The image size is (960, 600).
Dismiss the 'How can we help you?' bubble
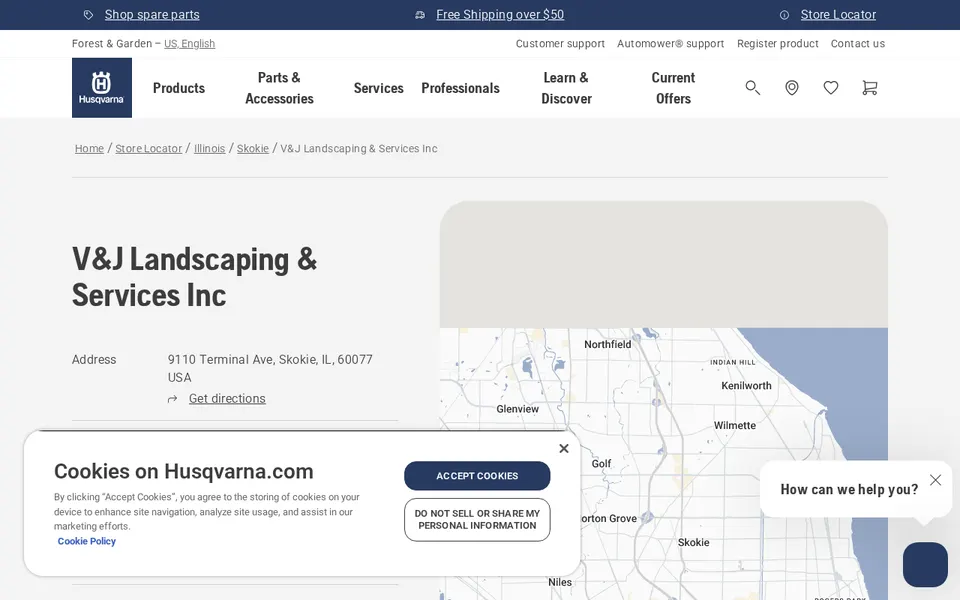tap(936, 480)
